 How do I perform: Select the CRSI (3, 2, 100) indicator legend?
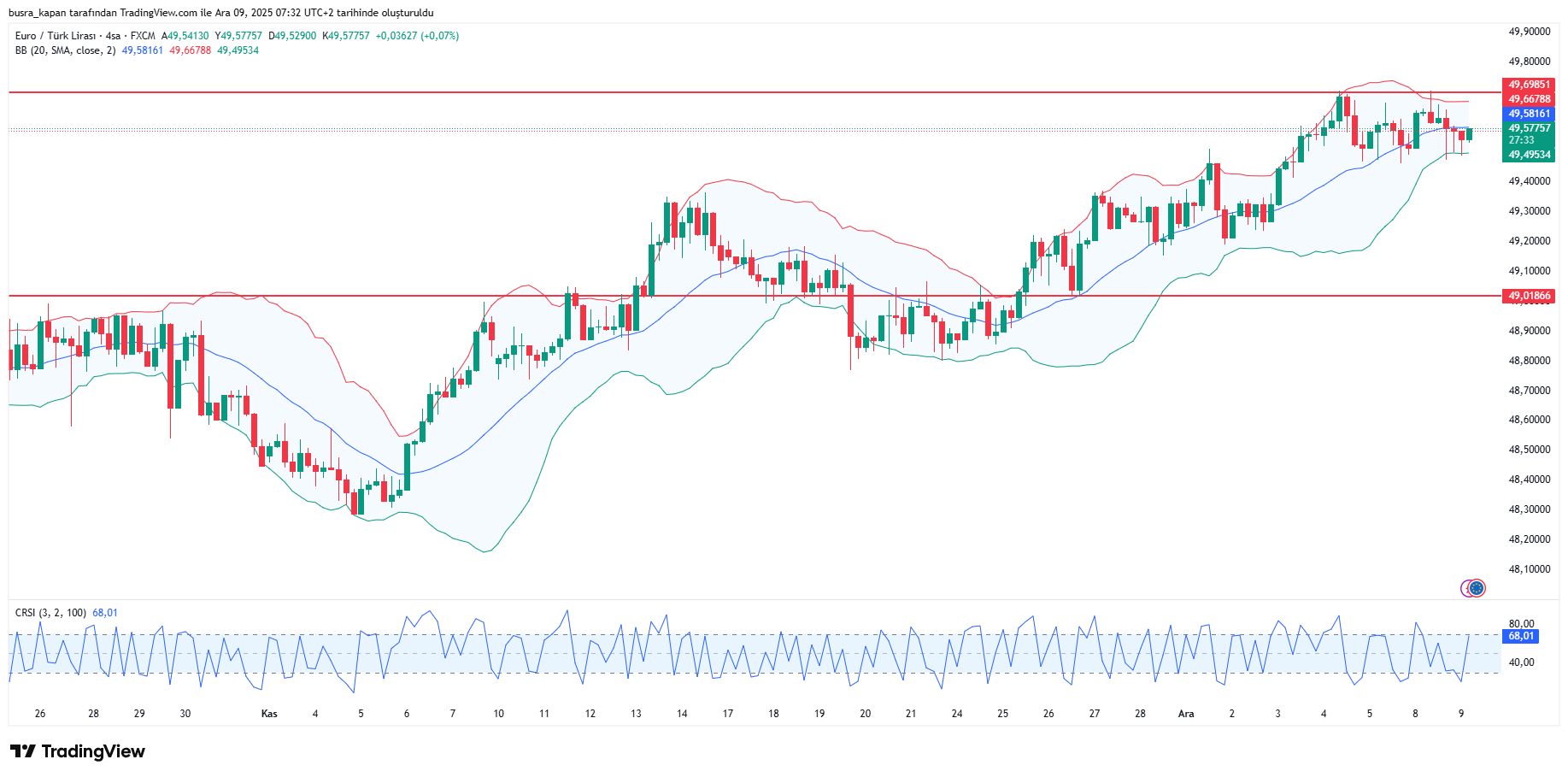coord(50,613)
